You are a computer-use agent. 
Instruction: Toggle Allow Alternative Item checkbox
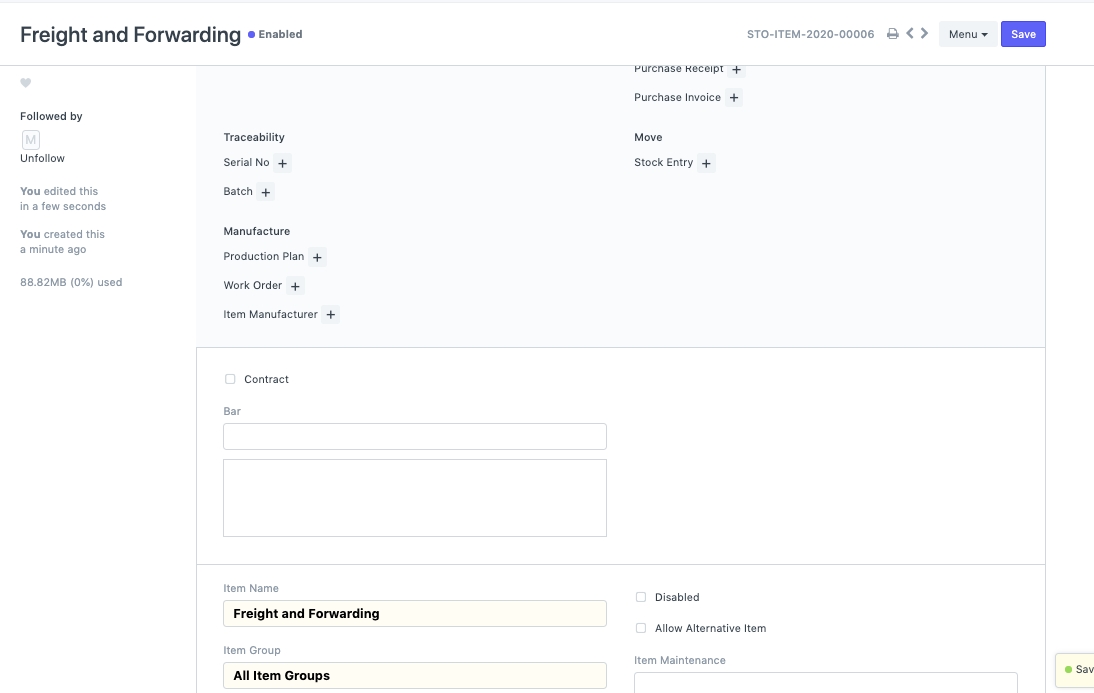641,628
